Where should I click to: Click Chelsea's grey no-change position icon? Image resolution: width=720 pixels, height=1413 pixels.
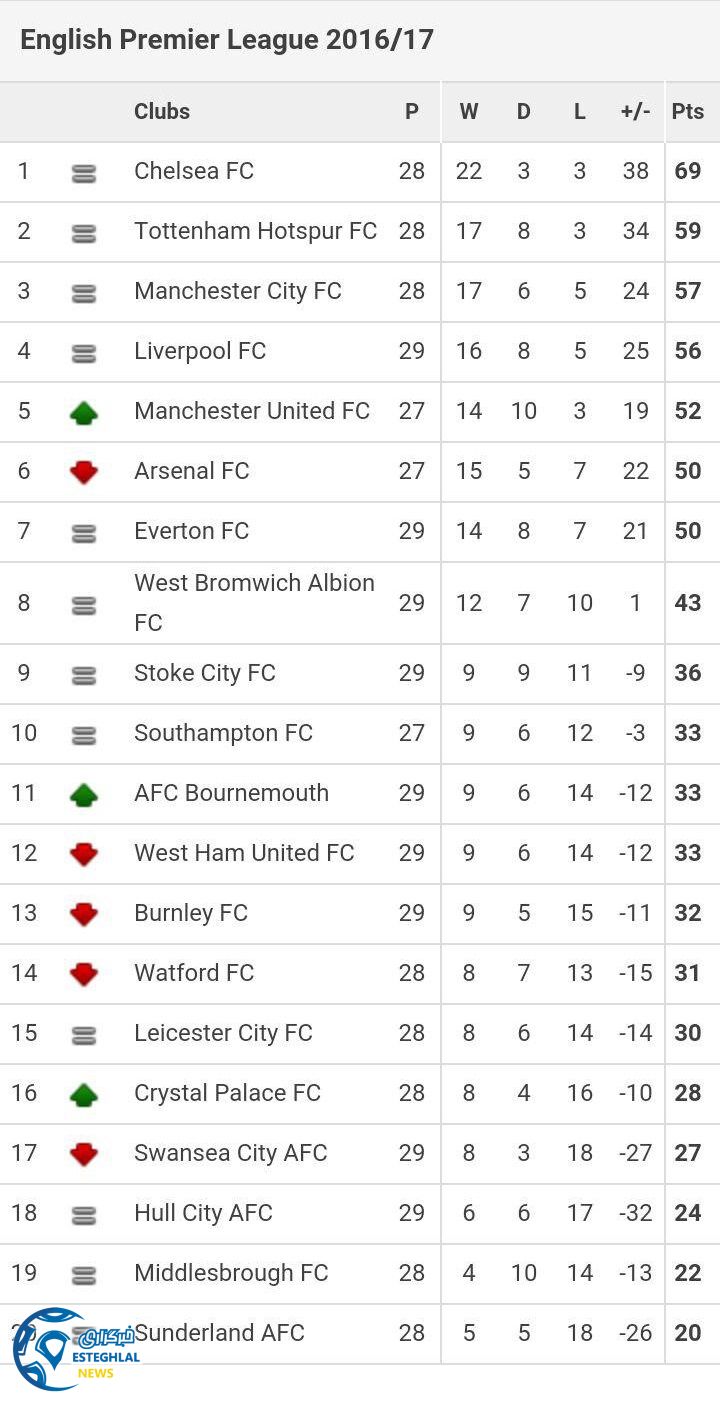tap(84, 173)
